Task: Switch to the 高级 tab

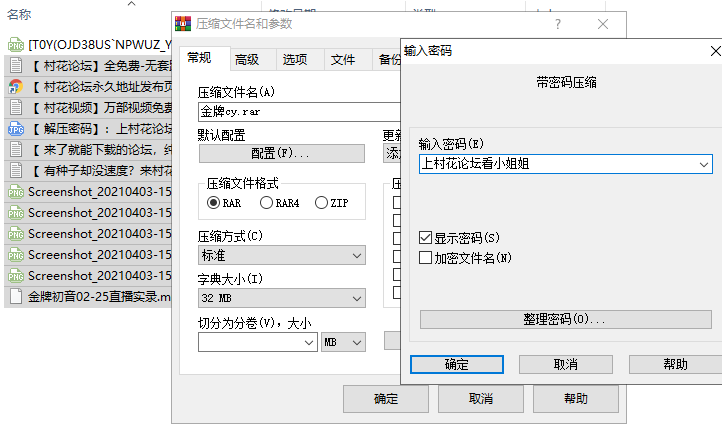Action: point(247,60)
